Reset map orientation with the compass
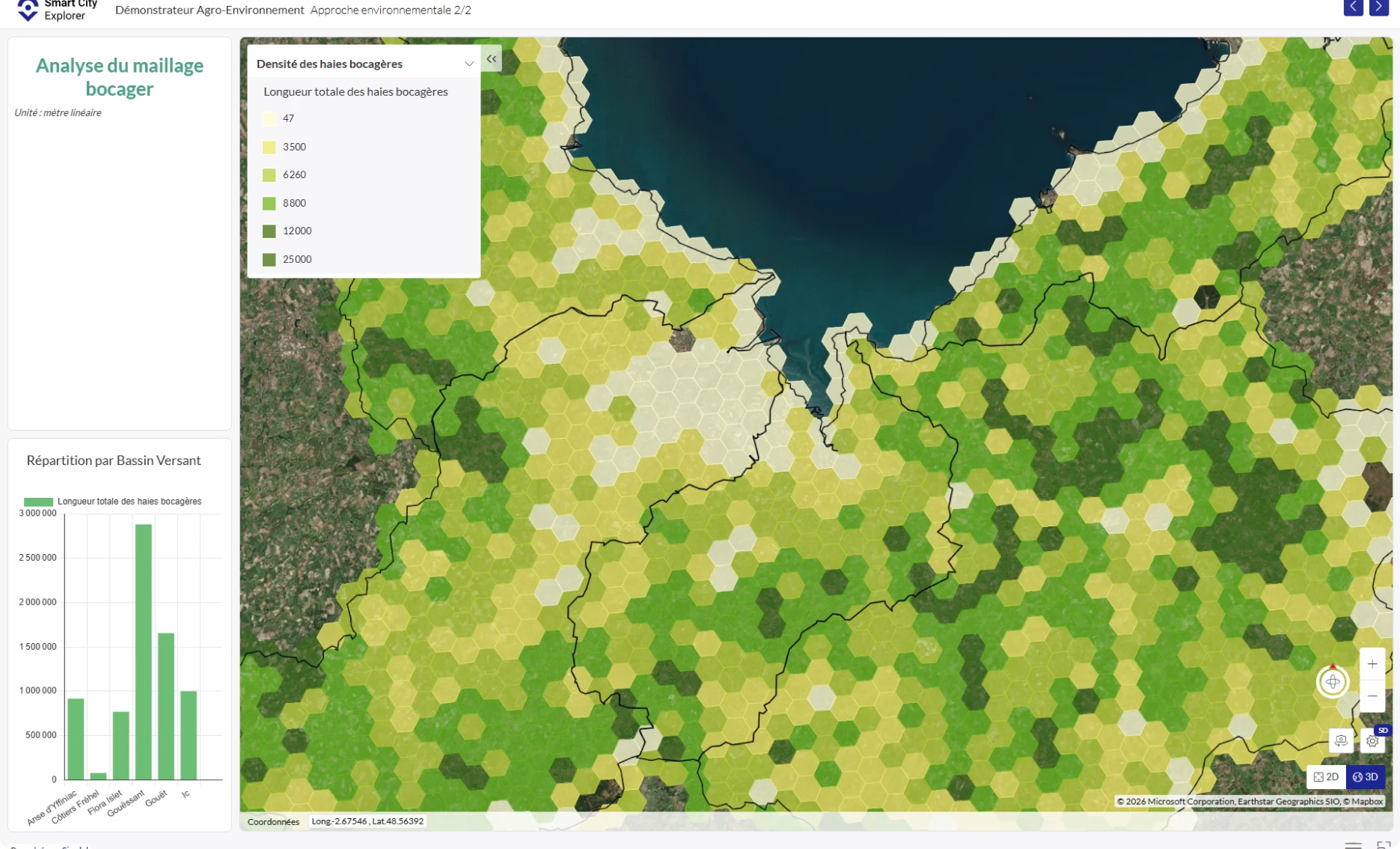1400x849 pixels. (1333, 681)
